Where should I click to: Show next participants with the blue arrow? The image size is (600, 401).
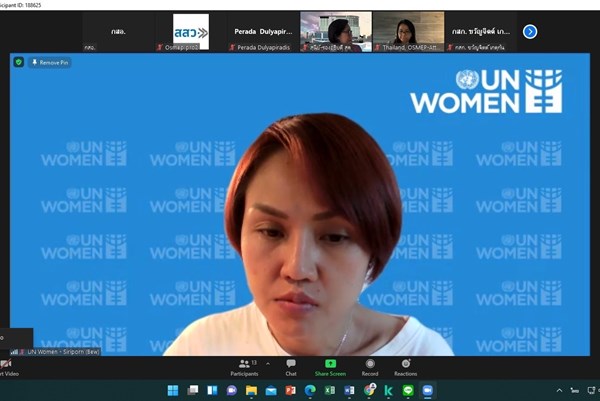(530, 31)
